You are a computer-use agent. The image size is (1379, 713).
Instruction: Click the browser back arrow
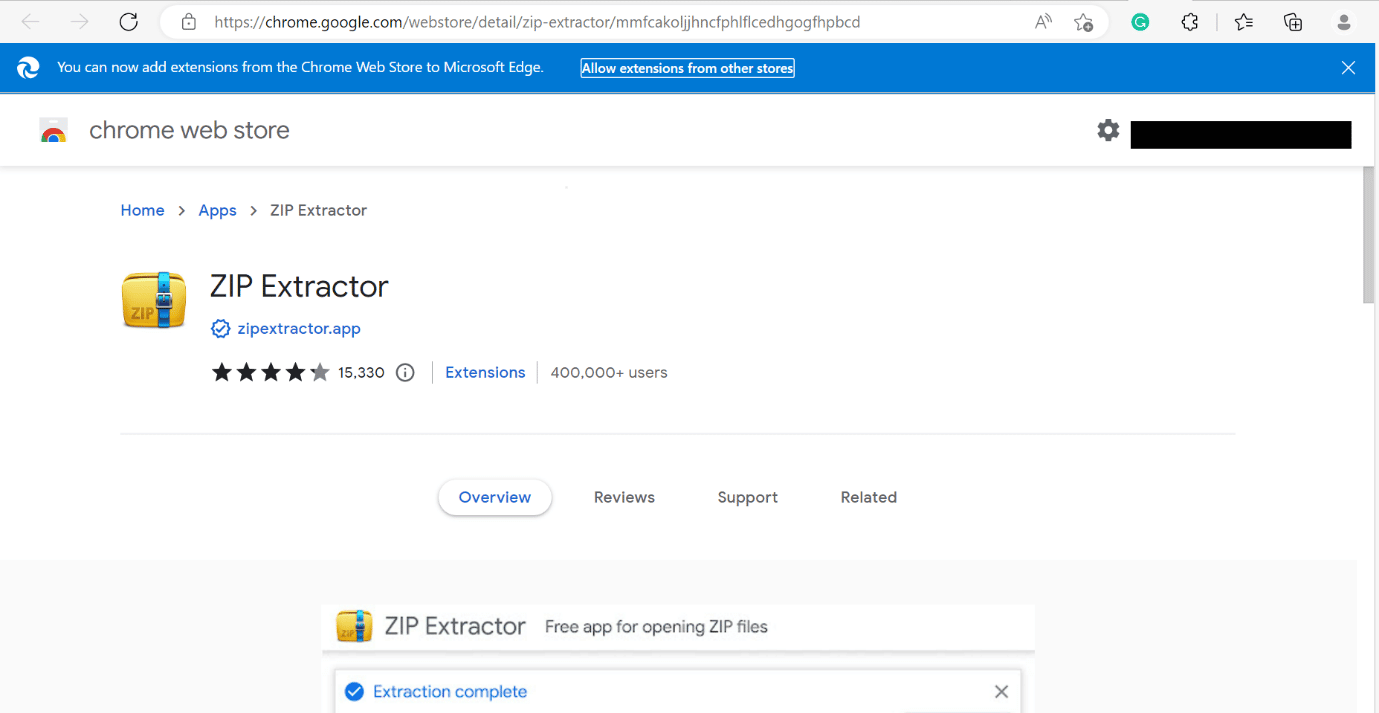tap(31, 22)
